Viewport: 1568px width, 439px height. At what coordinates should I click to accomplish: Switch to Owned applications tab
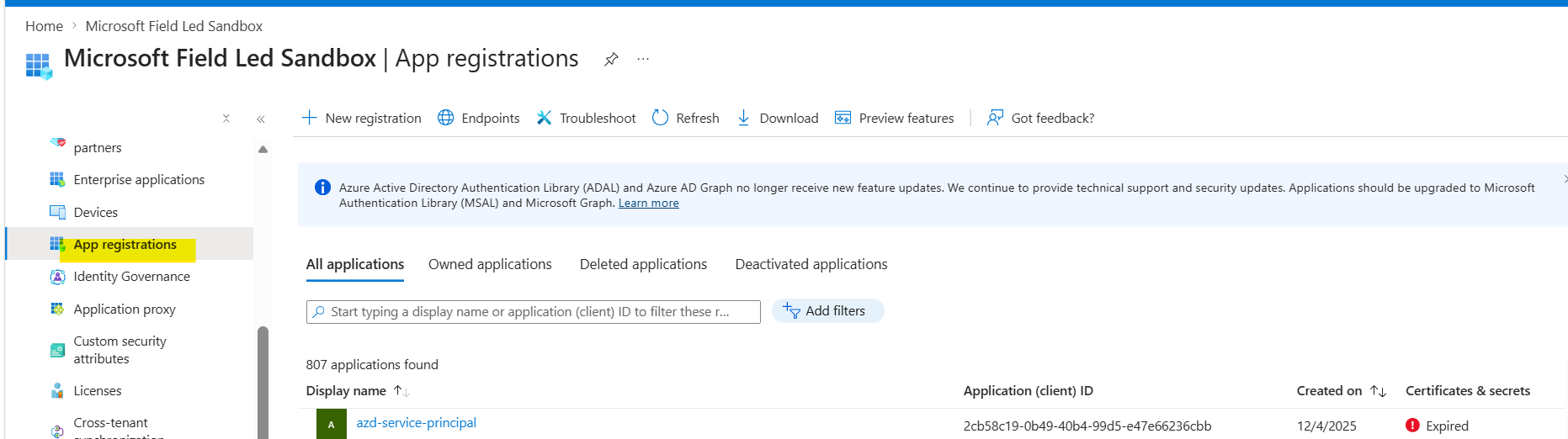click(x=490, y=264)
